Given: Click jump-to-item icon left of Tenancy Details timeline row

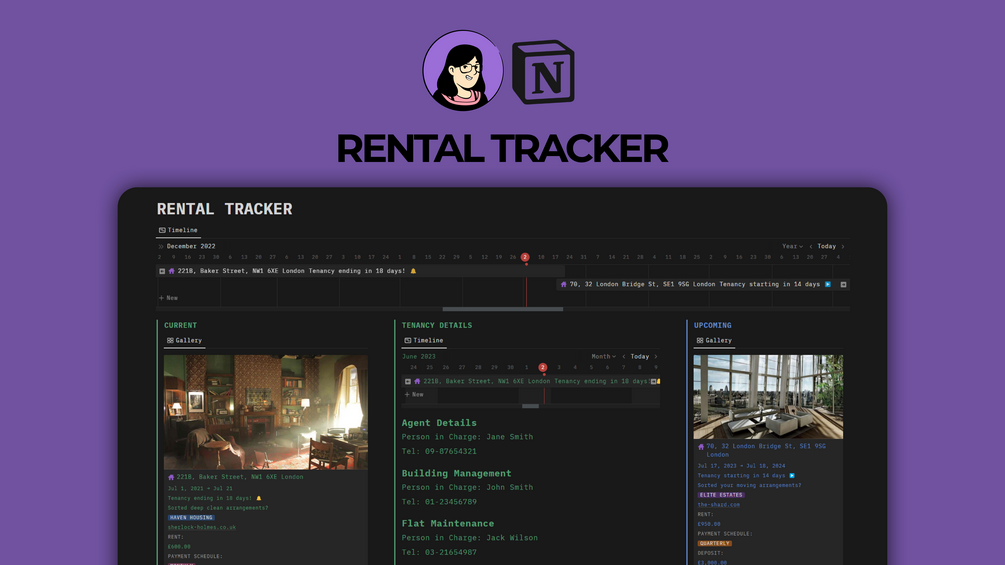Looking at the screenshot, I should click(x=408, y=381).
